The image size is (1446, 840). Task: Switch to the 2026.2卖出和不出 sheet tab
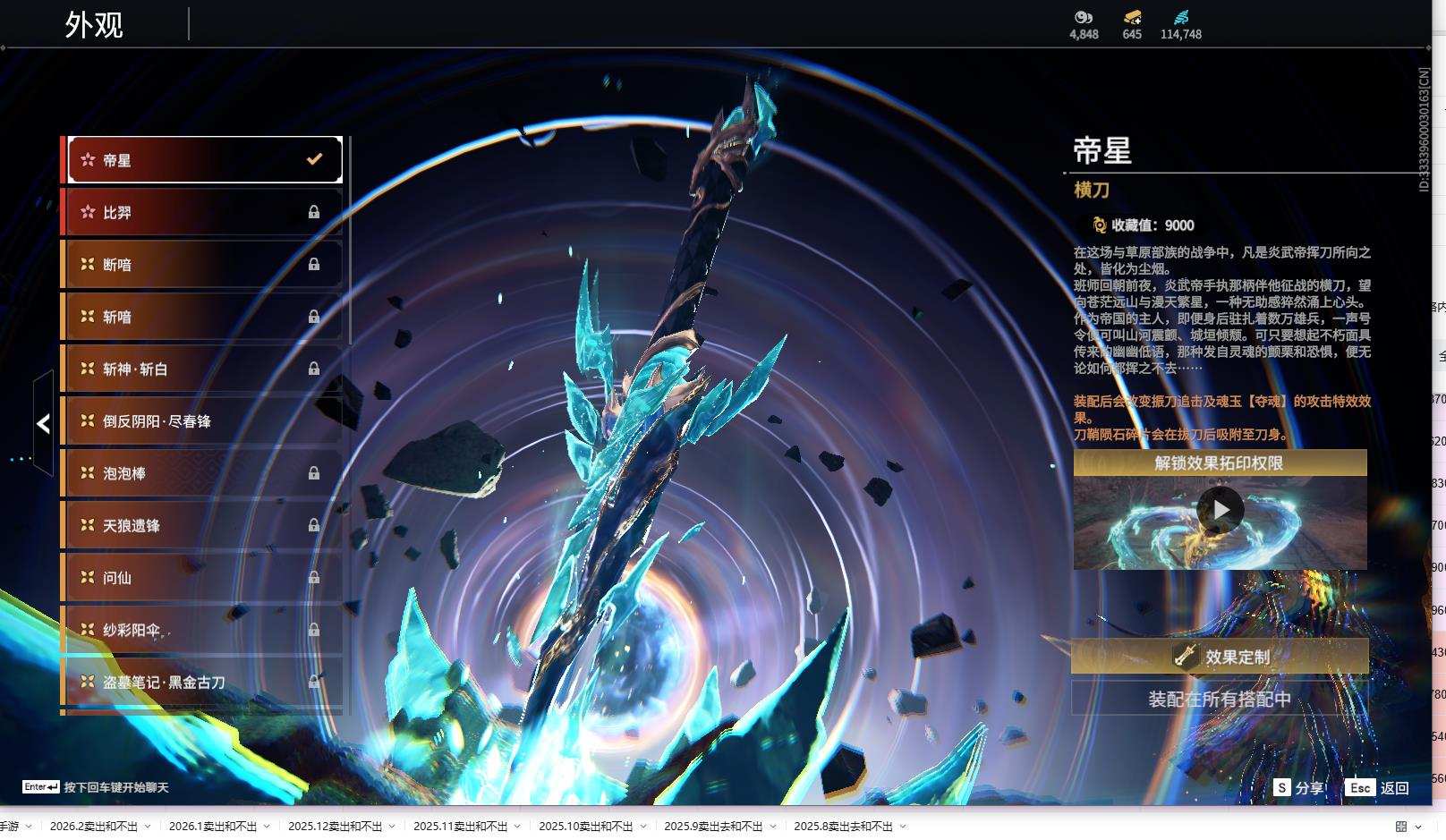tap(94, 827)
